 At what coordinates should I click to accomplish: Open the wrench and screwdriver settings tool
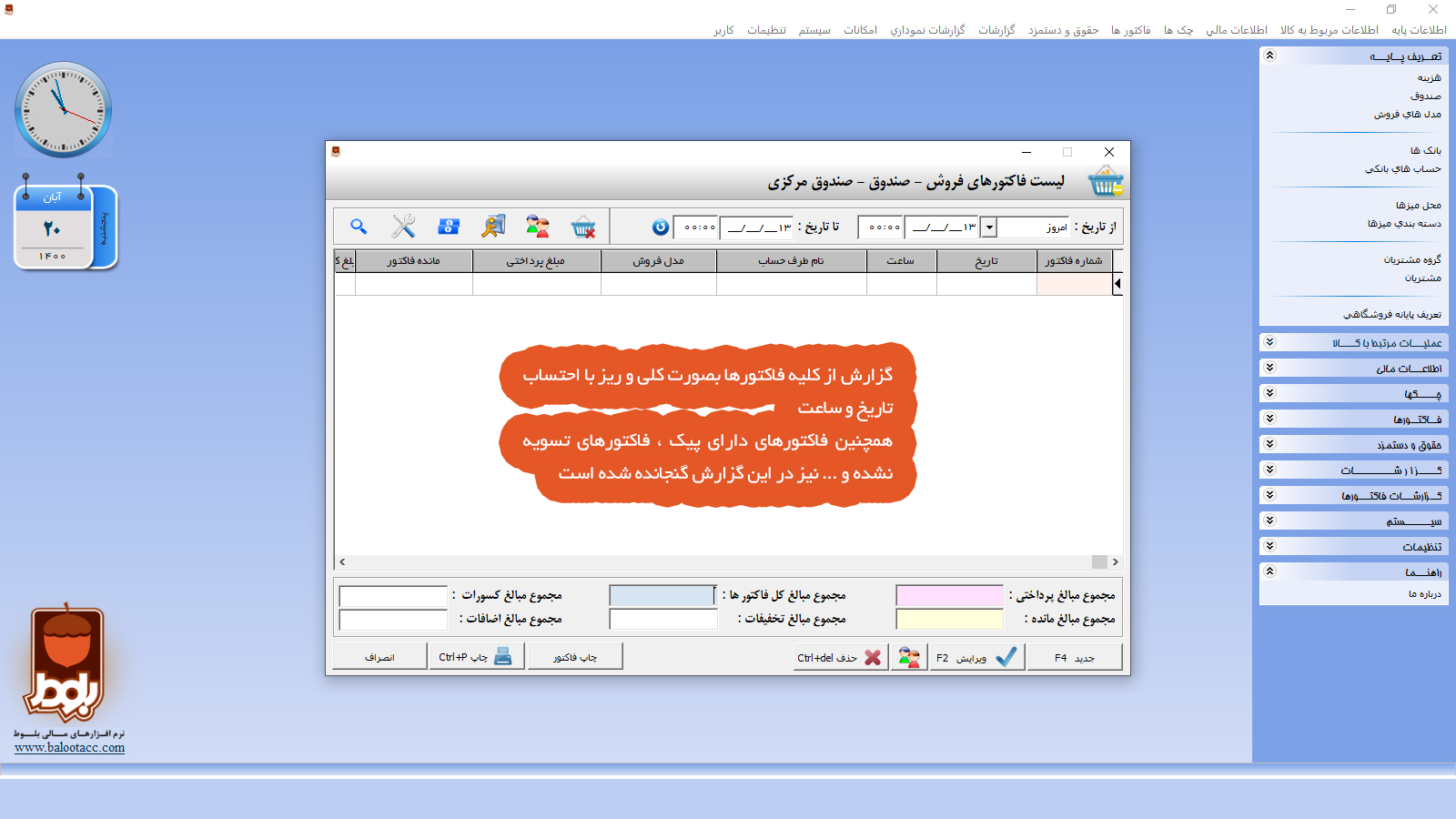coord(403,227)
